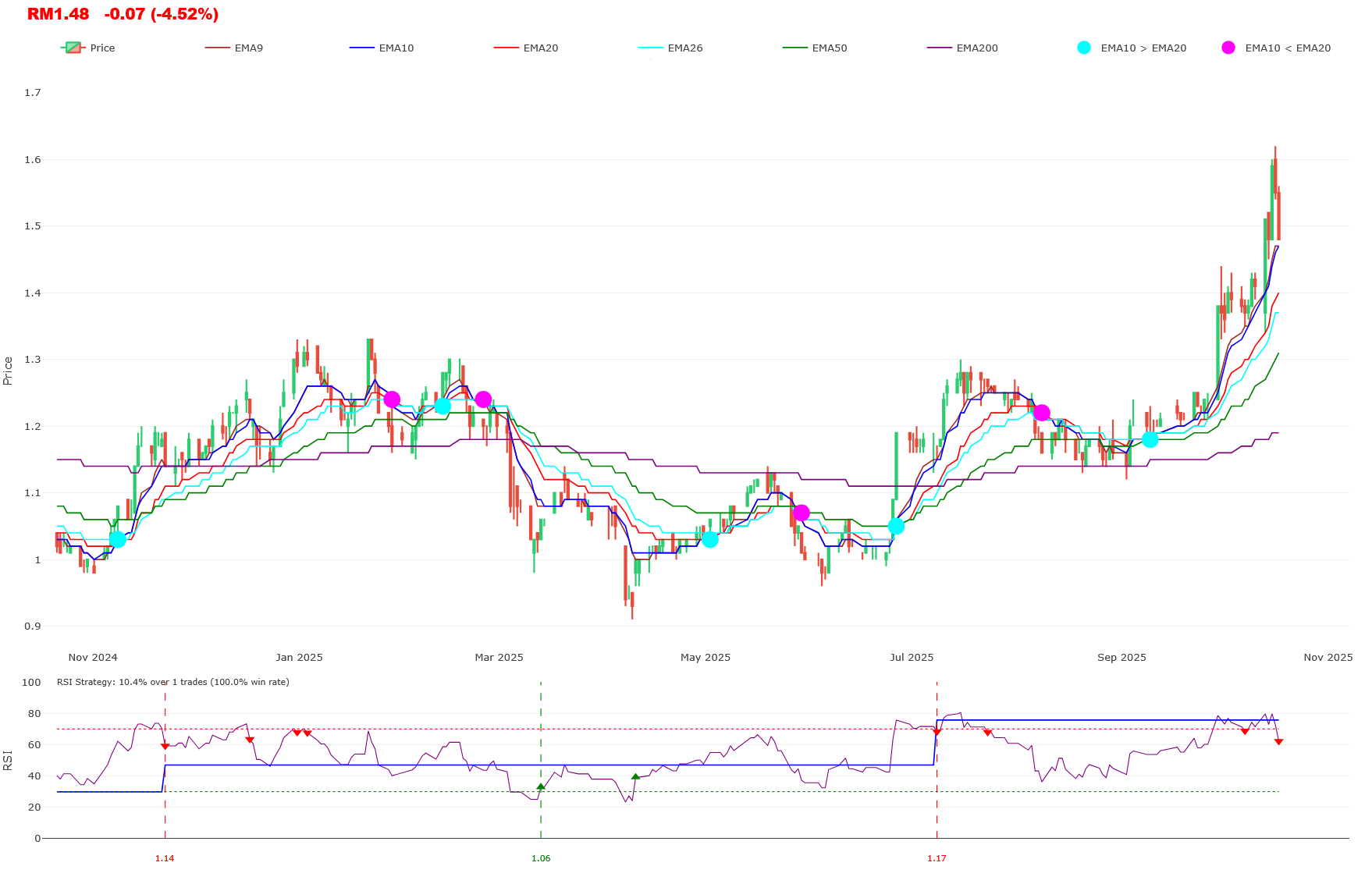Toggle visibility of the EMA50 line
This screenshot has width=1372, height=891.
829,48
